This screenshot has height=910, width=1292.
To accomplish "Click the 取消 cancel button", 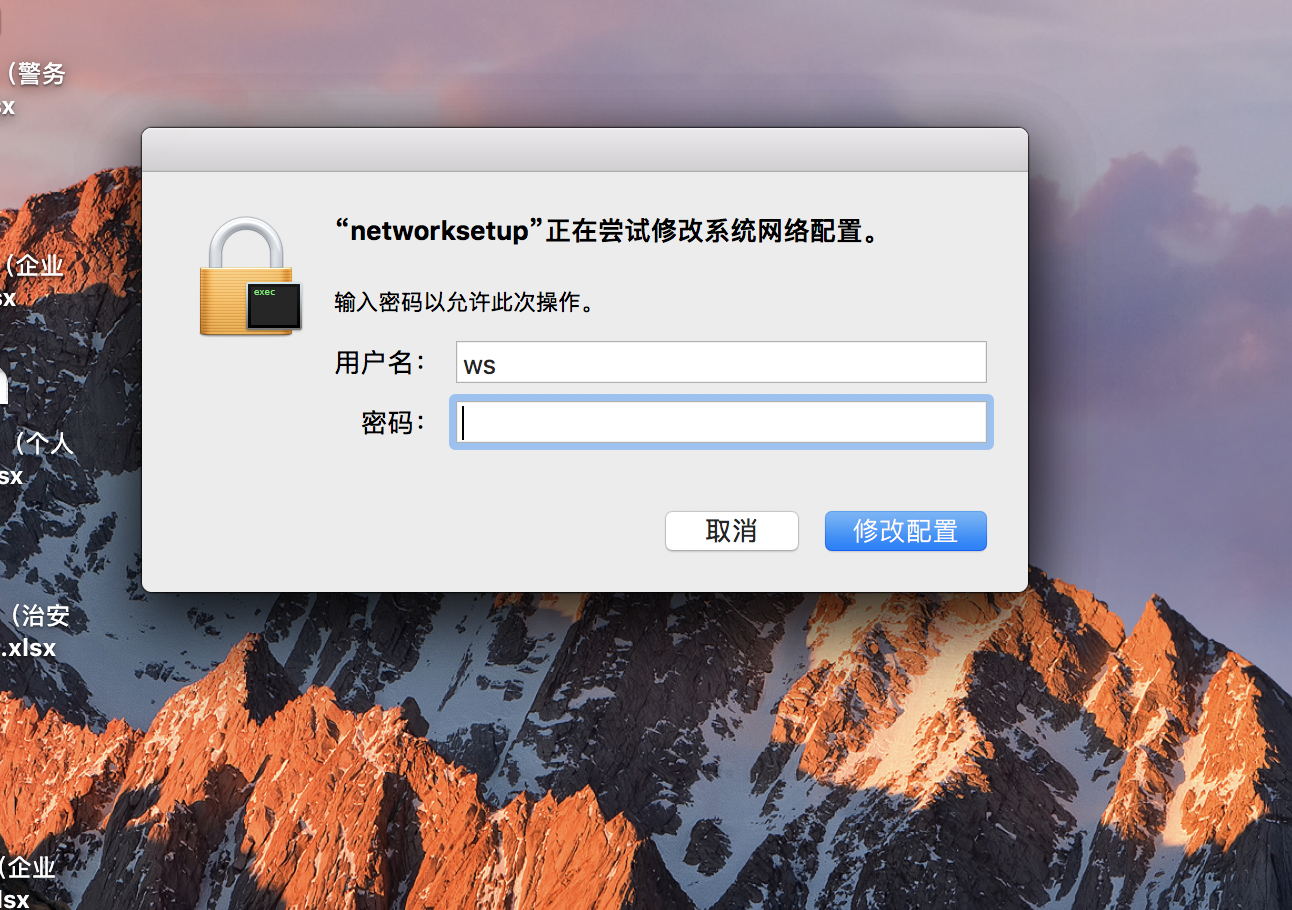I will click(x=732, y=531).
